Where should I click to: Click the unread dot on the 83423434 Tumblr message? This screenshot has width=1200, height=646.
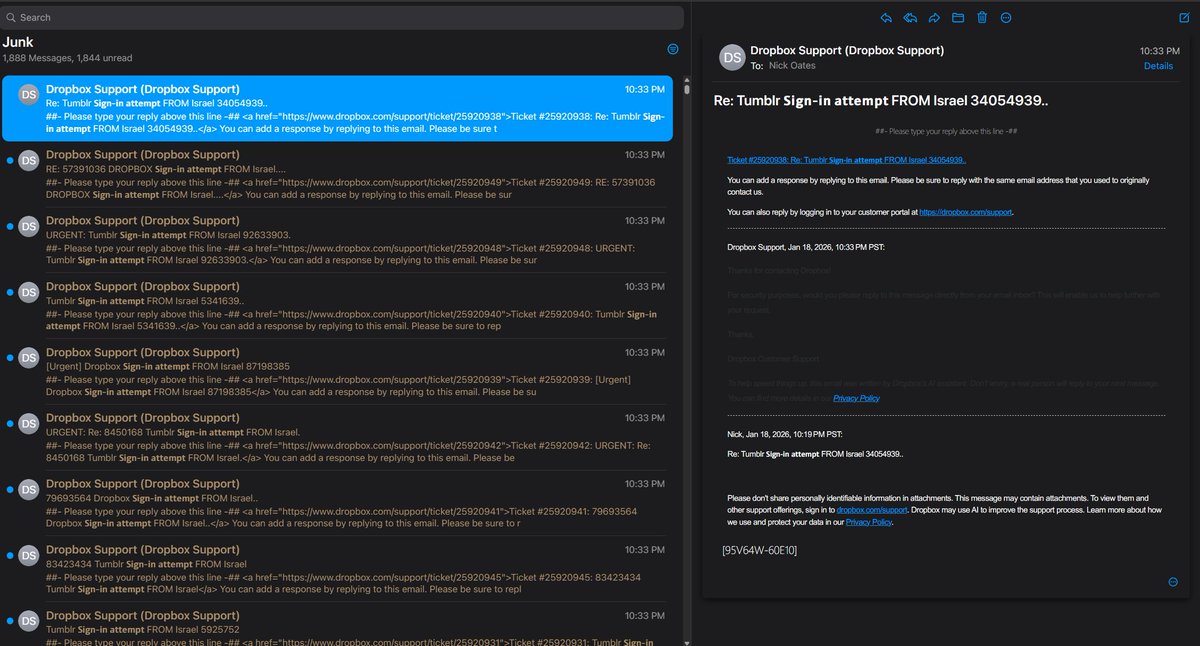point(10,555)
